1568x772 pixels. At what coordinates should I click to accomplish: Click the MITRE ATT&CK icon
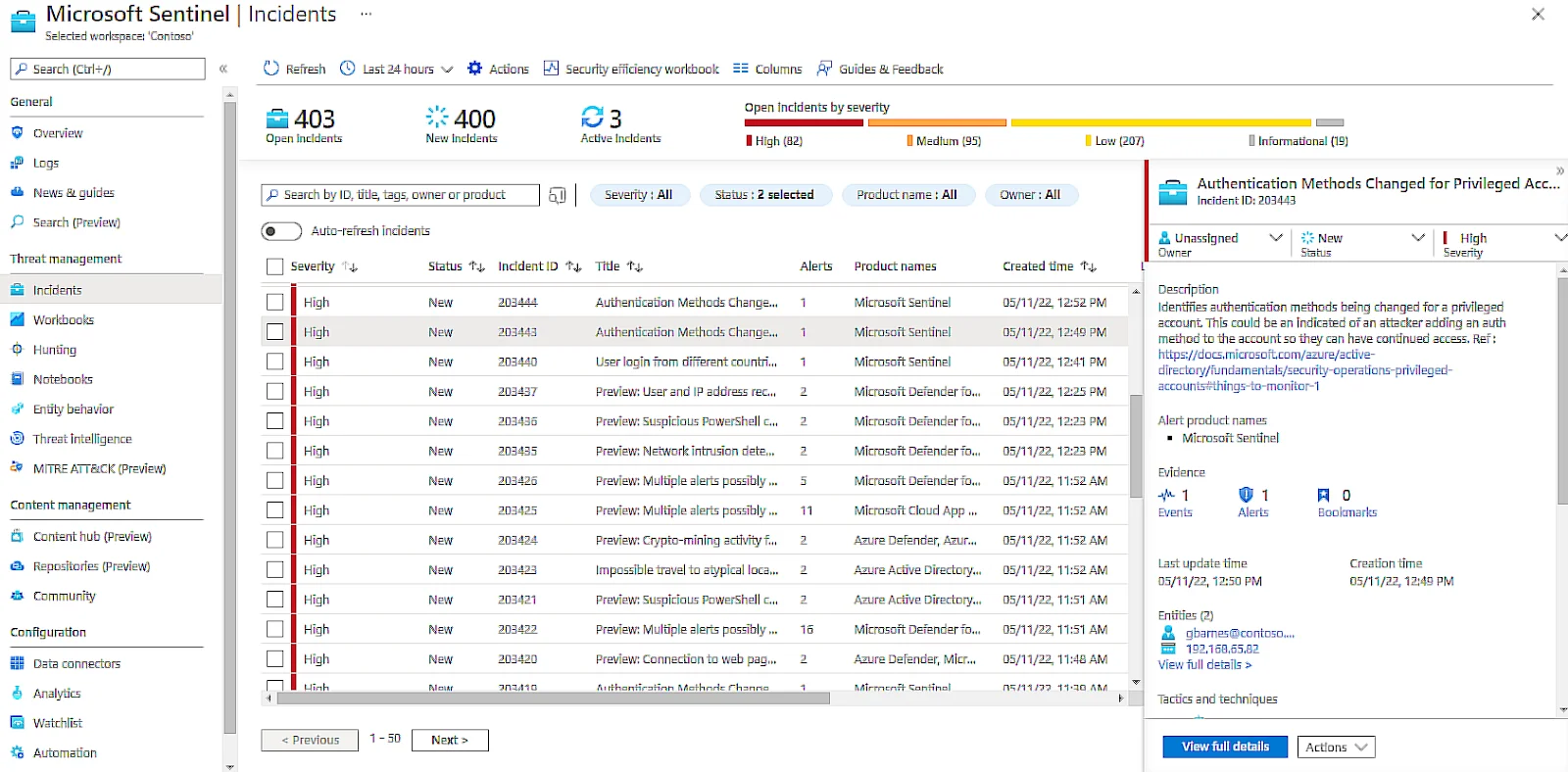point(17,467)
